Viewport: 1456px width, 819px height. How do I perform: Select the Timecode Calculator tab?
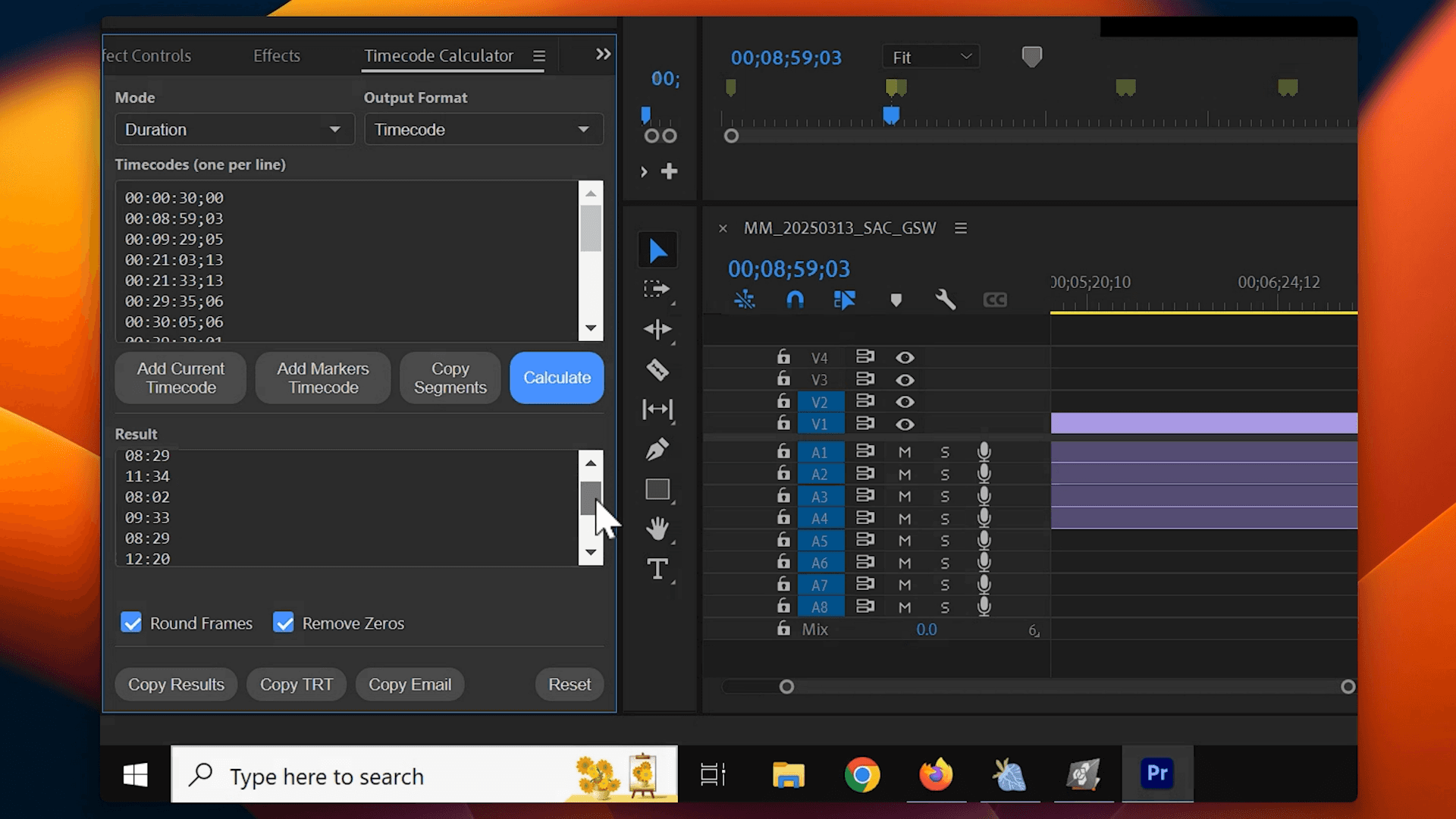pos(438,55)
